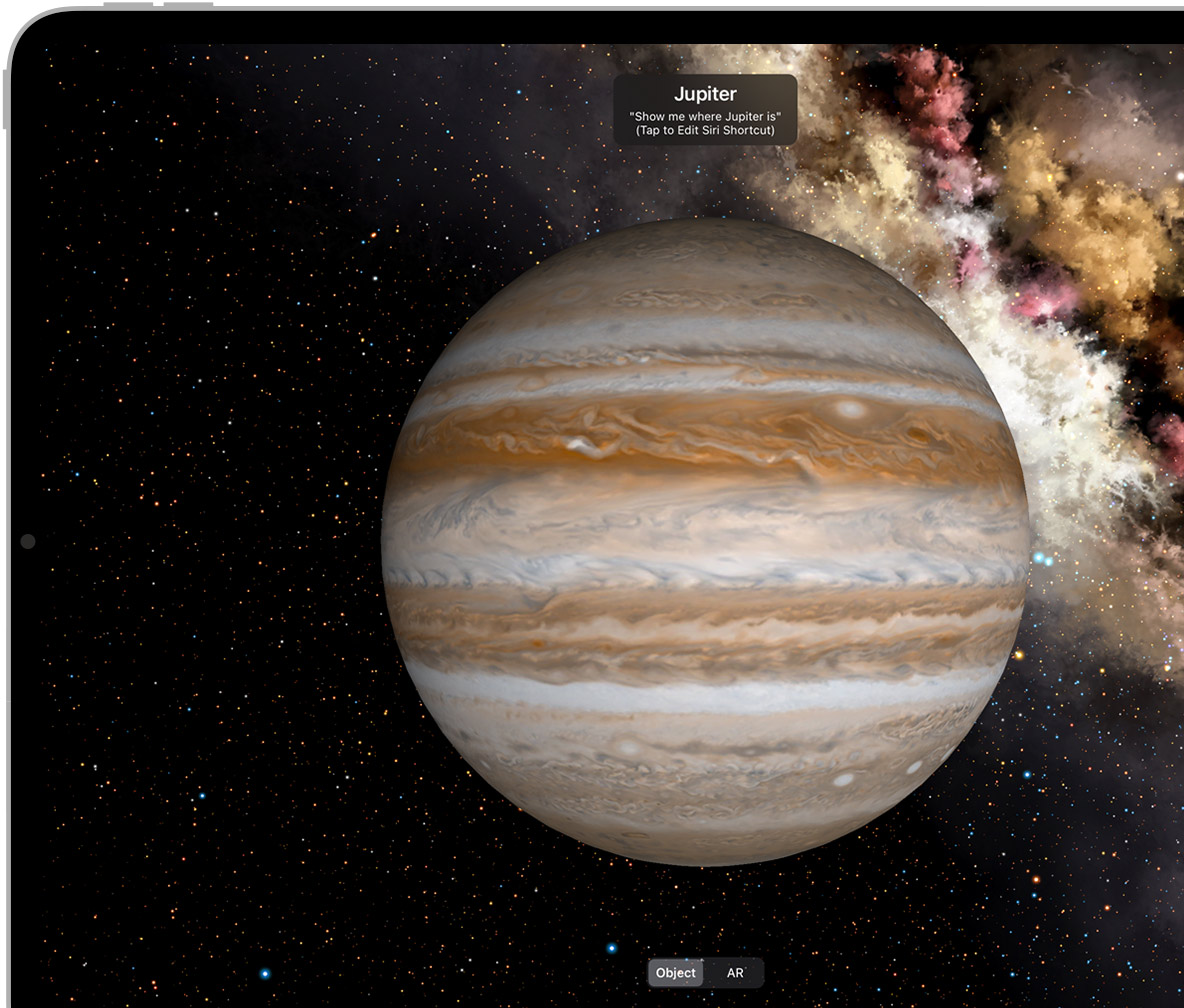Click the bright blue star near the bottom left

[265, 973]
